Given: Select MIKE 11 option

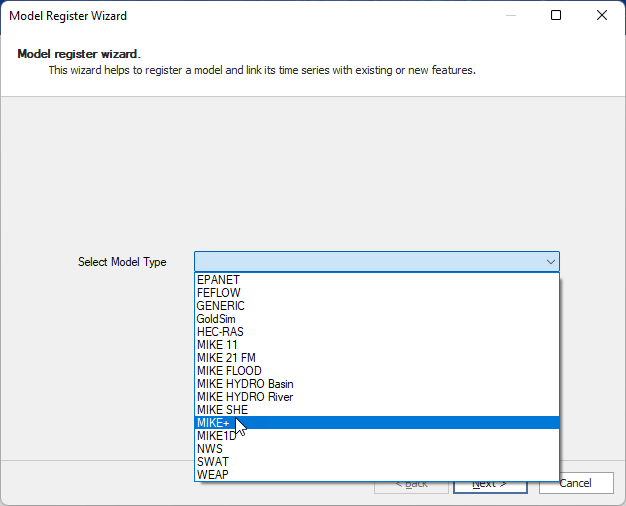Looking at the screenshot, I should pos(377,345).
